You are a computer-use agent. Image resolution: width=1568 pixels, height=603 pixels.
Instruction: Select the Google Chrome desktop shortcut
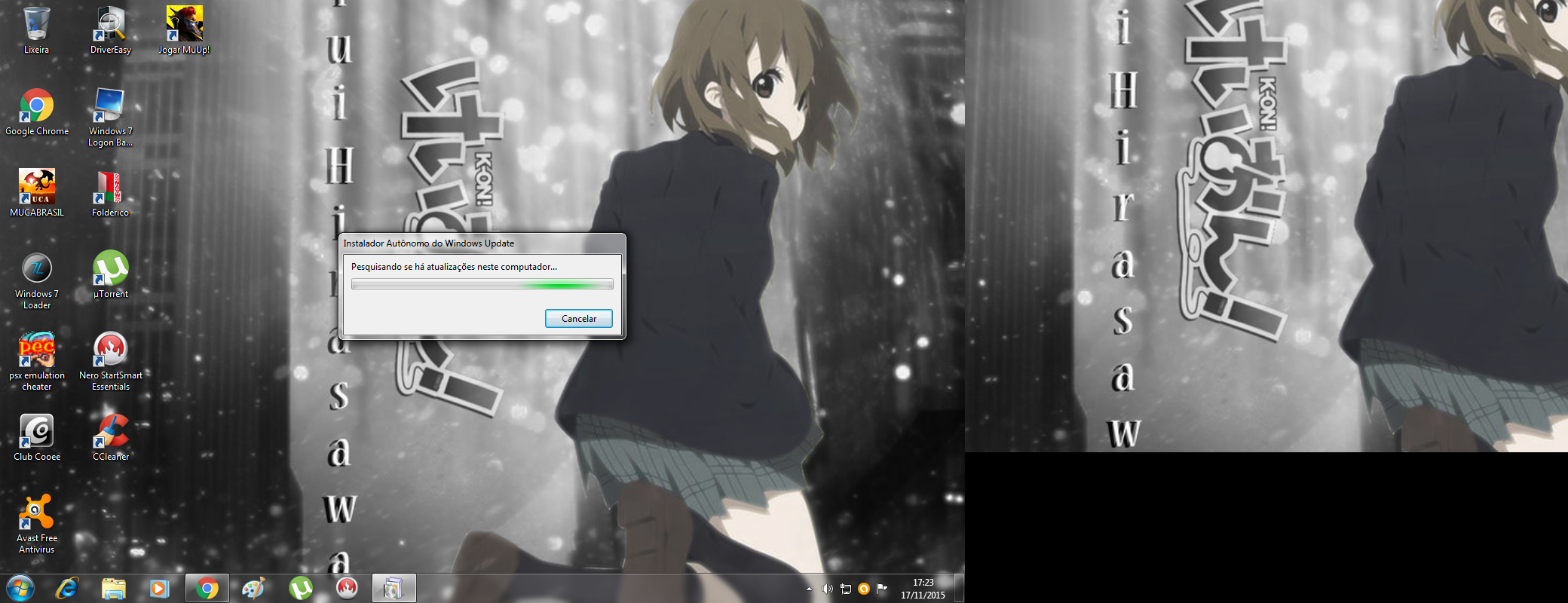tap(36, 107)
